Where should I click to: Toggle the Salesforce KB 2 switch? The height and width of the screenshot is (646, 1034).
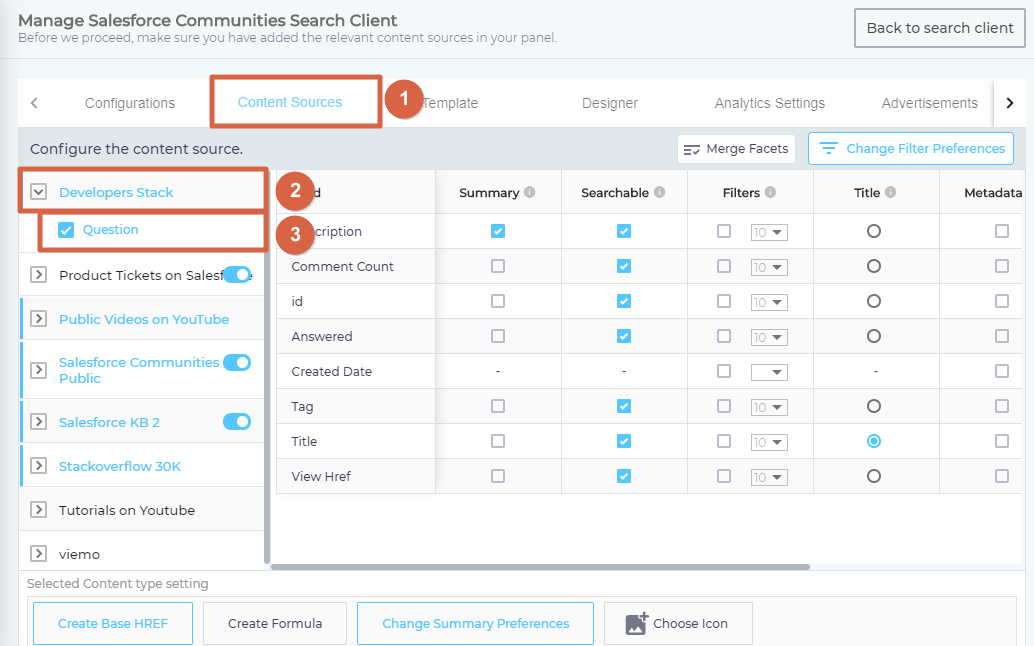click(237, 421)
